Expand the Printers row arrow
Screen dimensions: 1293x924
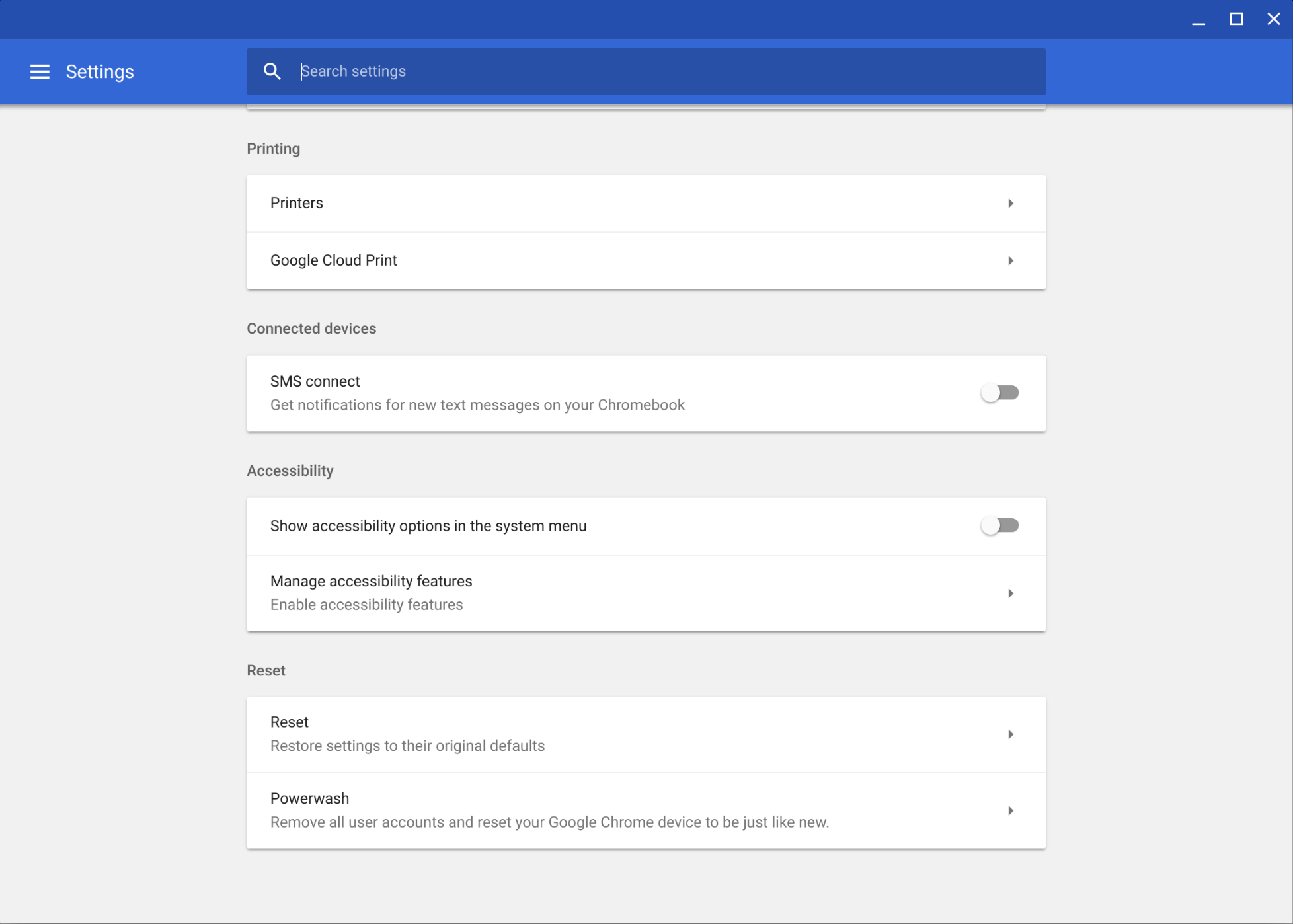[x=1010, y=204]
